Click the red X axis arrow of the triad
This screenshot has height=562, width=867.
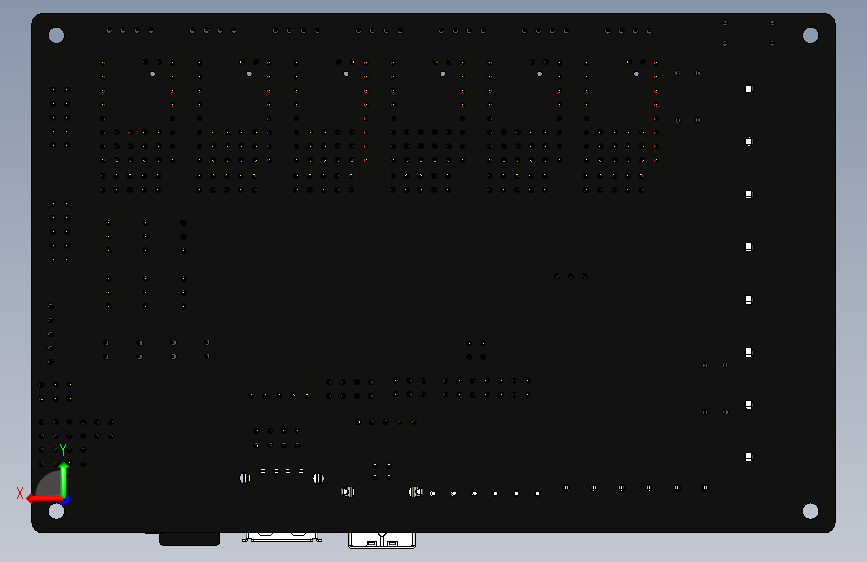click(x=44, y=499)
